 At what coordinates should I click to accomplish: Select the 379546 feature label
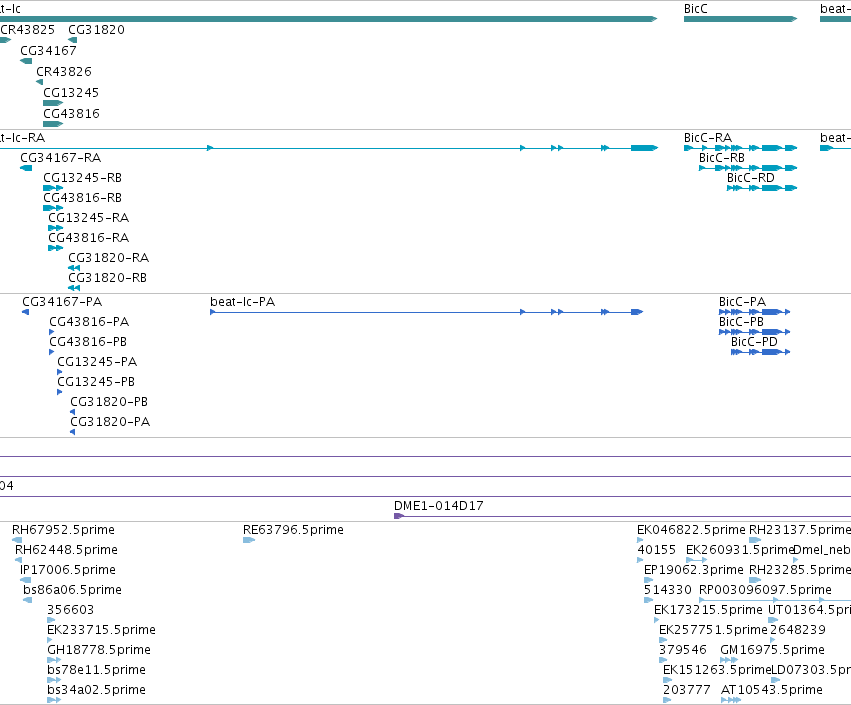point(683,650)
